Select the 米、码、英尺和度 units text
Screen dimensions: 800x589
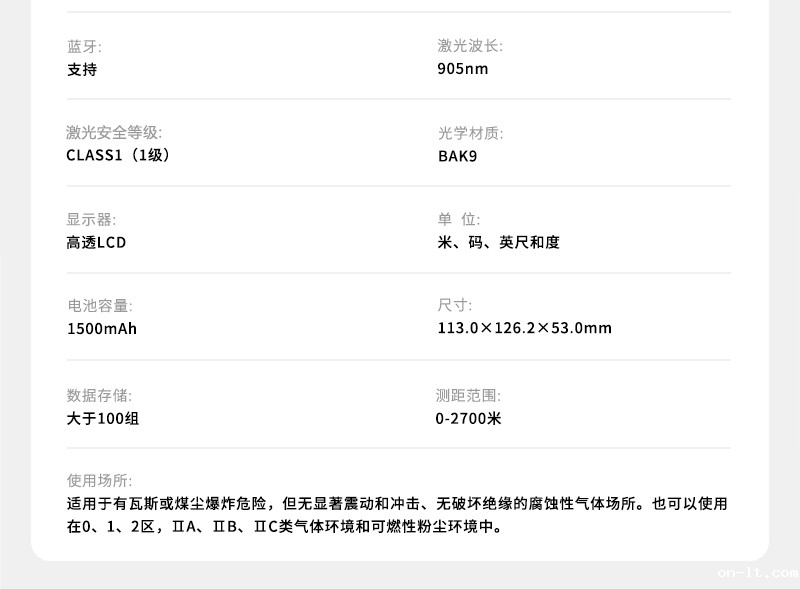(x=498, y=242)
